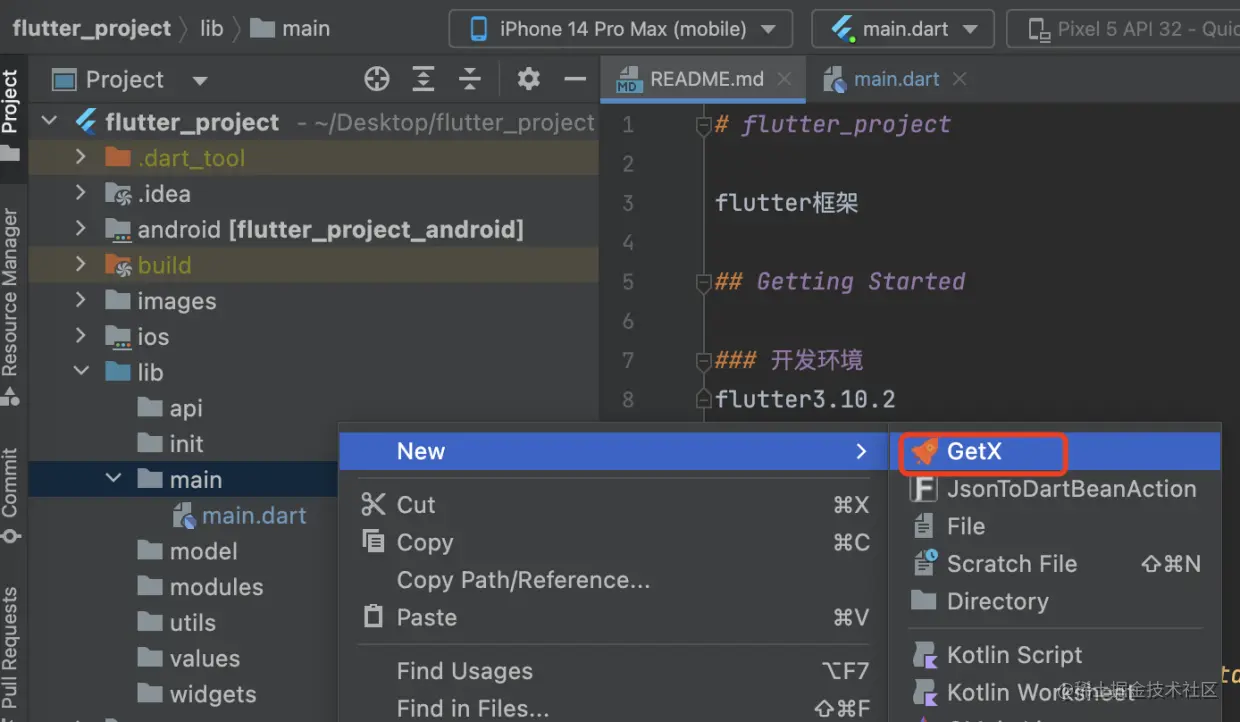Click the Kotlin Script icon
The height and width of the screenshot is (722, 1240).
(925, 655)
